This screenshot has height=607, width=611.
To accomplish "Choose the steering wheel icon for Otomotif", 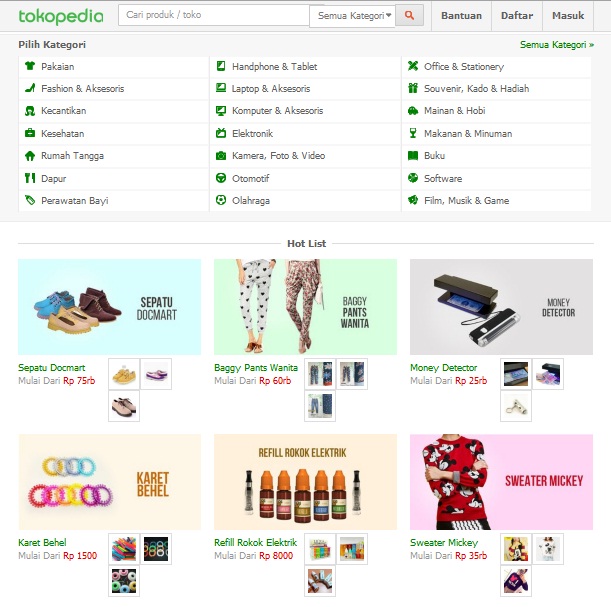I will coord(221,178).
